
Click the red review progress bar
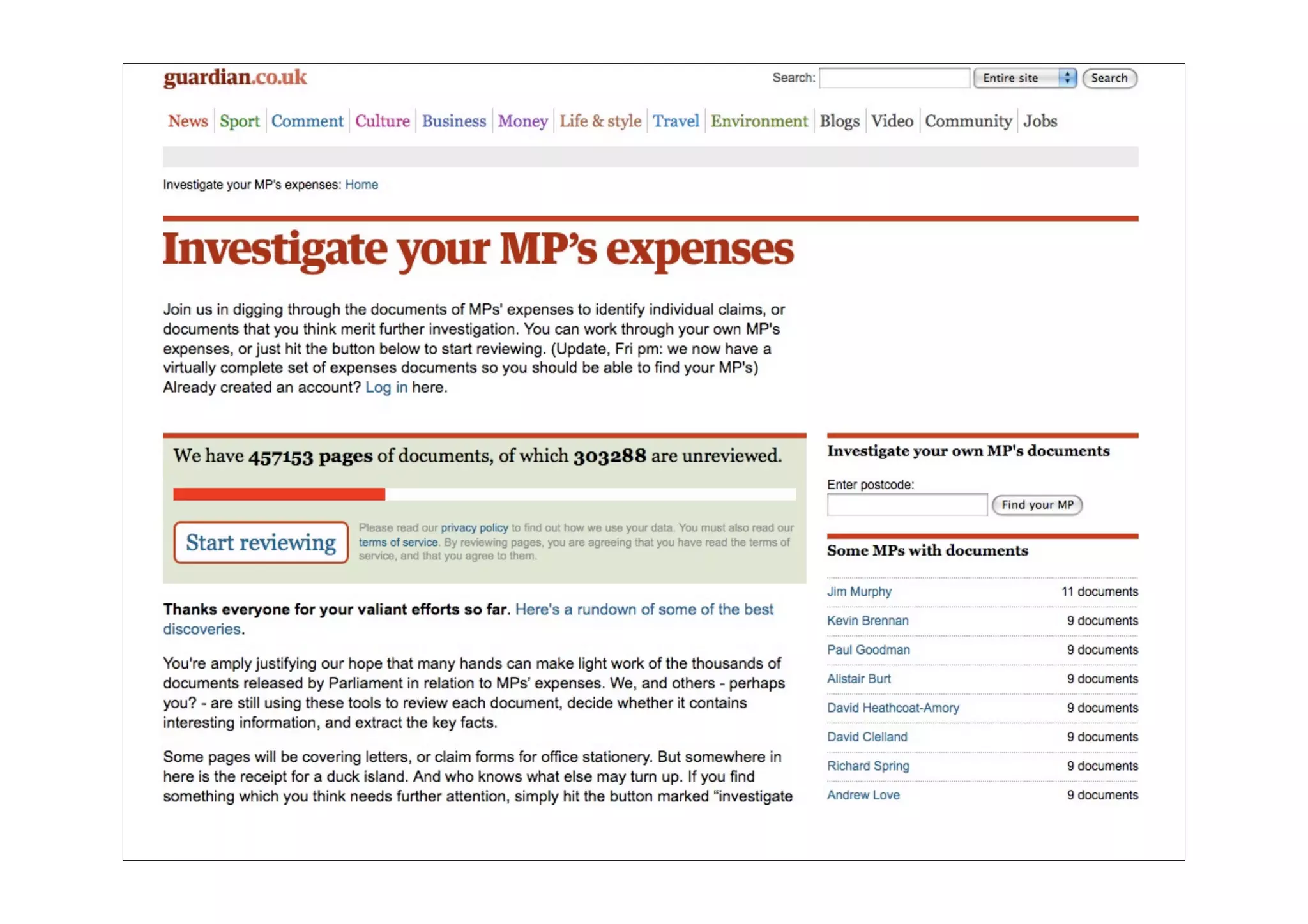[279, 494]
